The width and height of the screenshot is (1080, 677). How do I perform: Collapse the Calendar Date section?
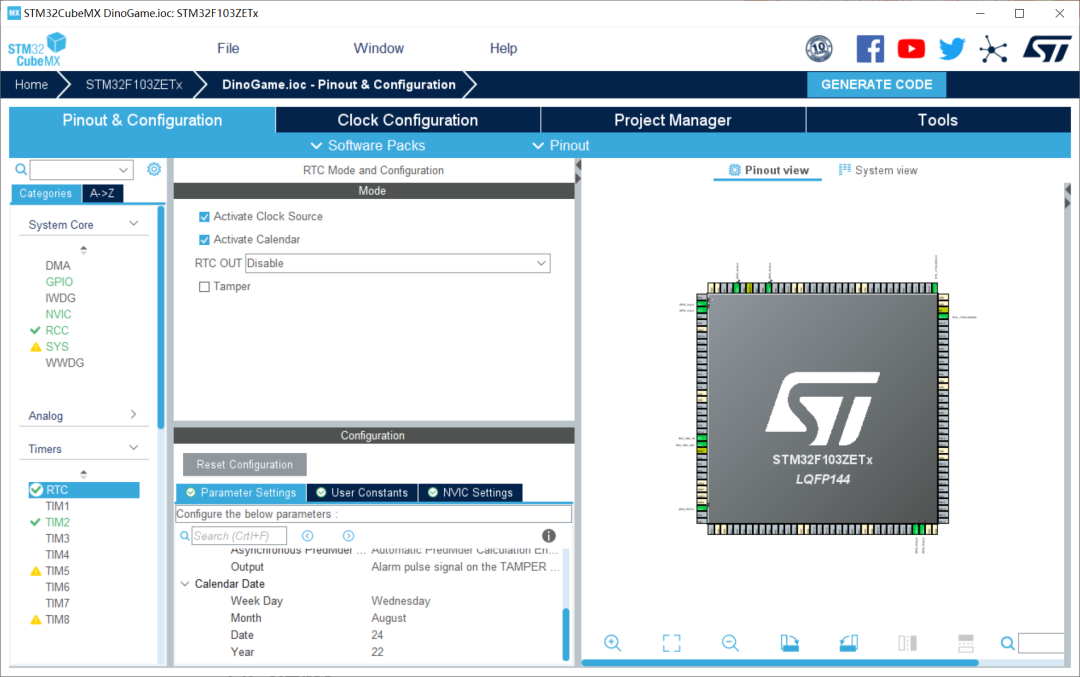(185, 584)
